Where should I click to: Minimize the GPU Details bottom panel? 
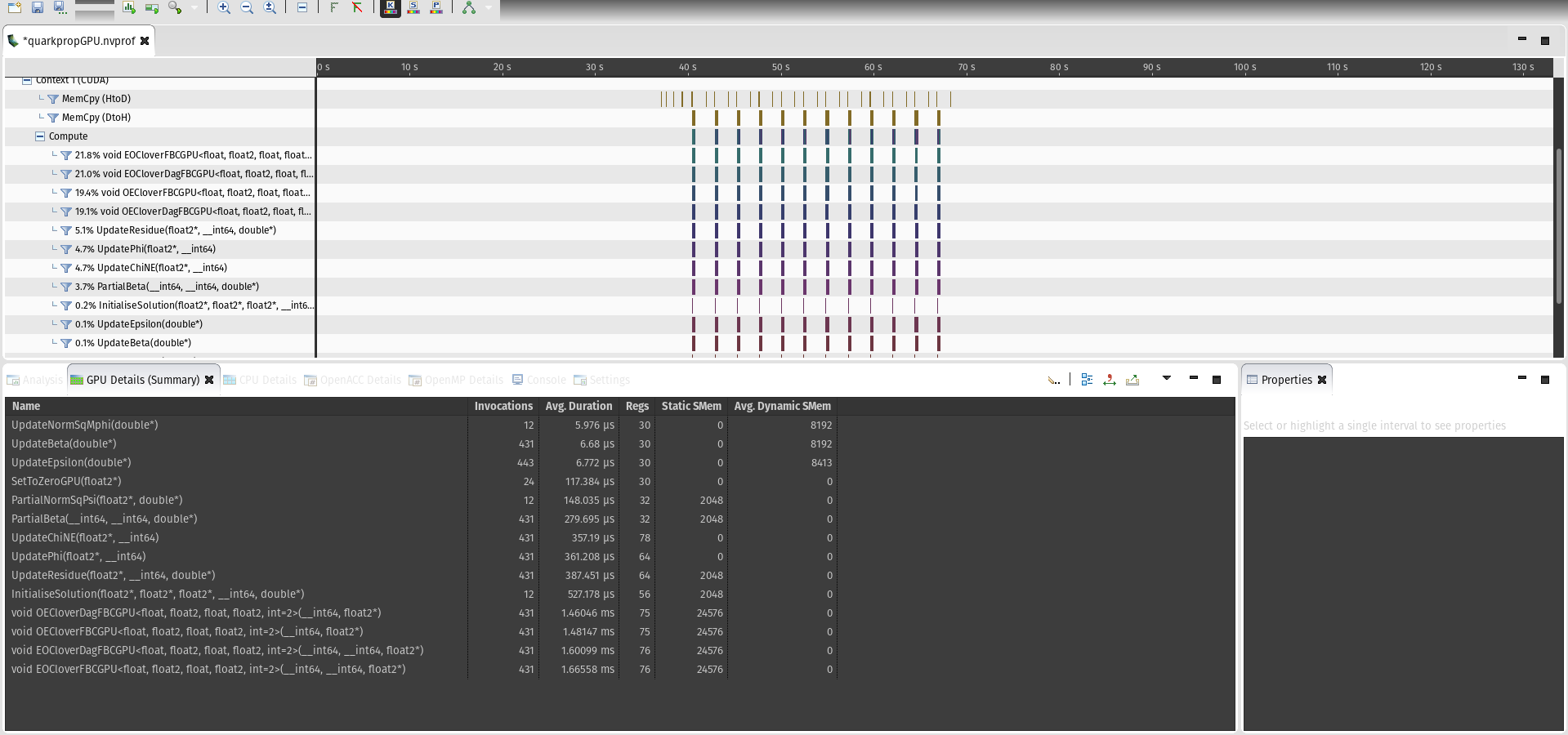point(1193,378)
